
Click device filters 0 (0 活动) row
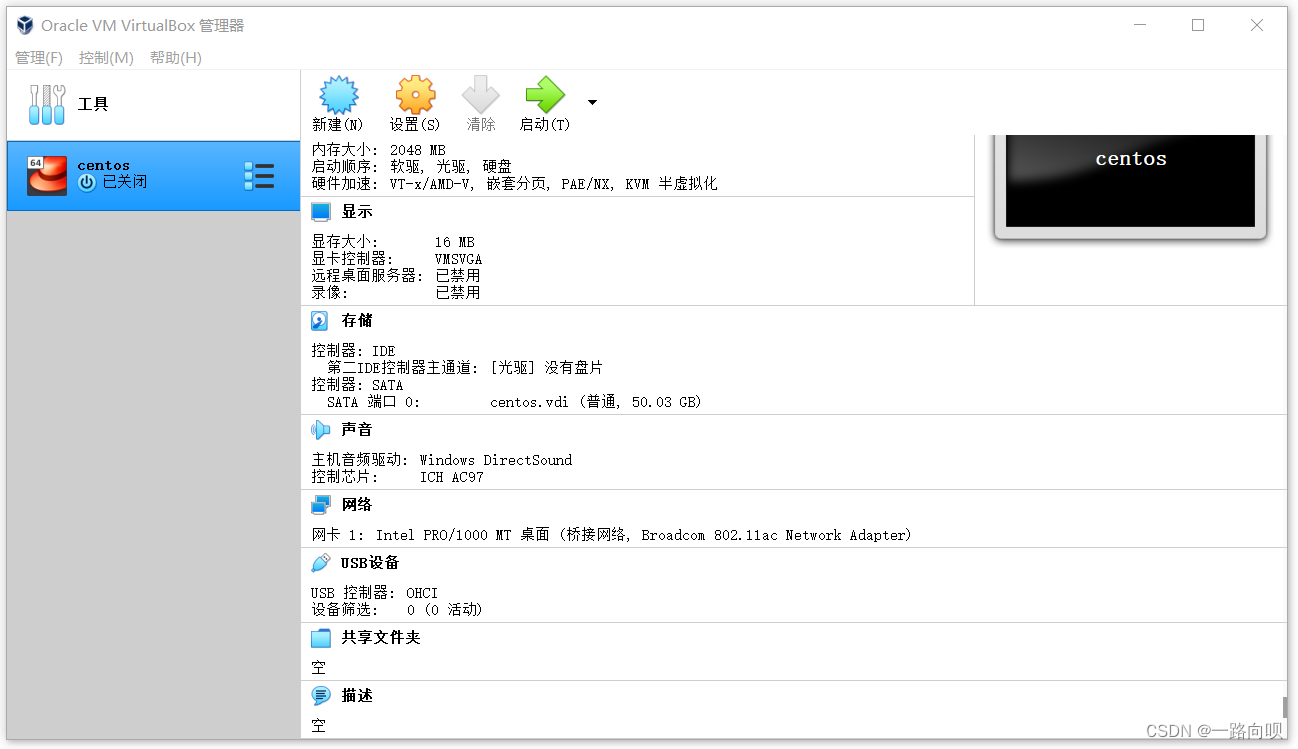(x=397, y=610)
